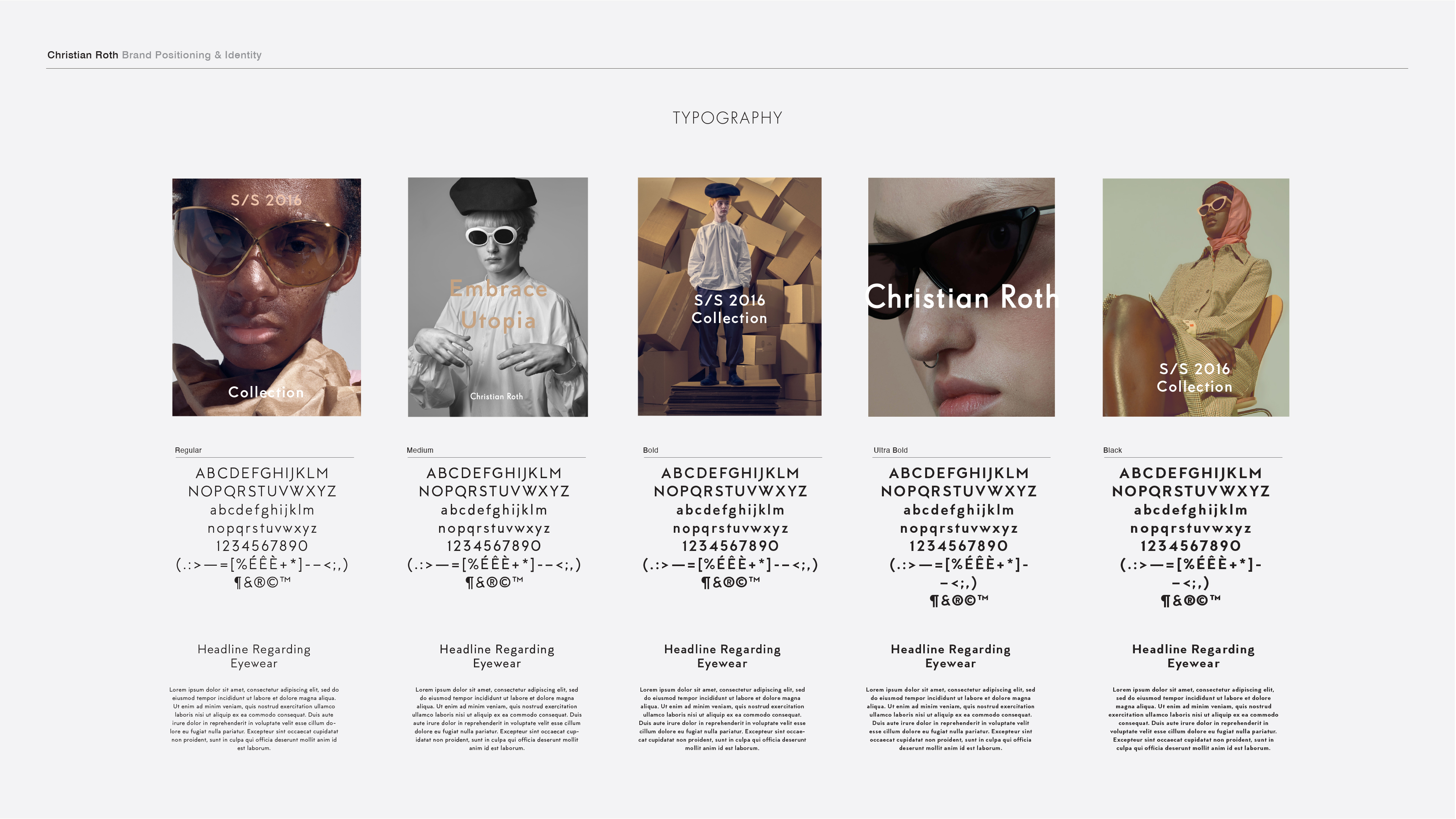This screenshot has height=819, width=1456.
Task: Select the green headscarf model image
Action: tap(1196, 298)
